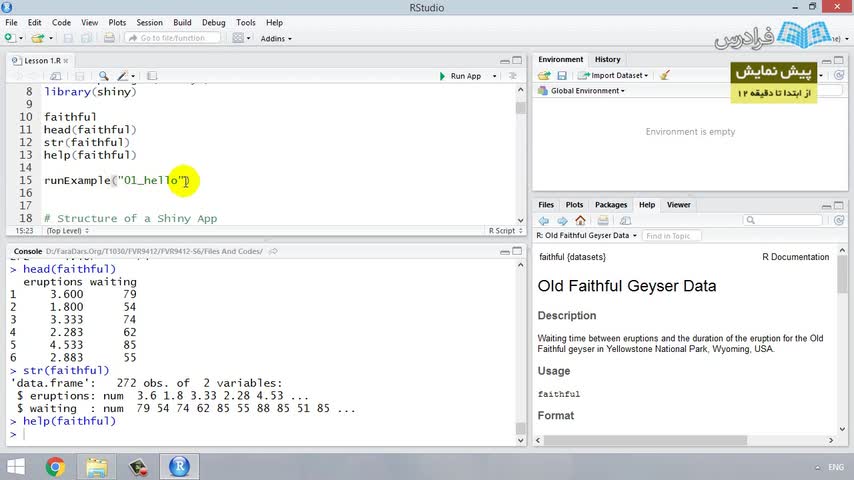Click the source editor vertical scrollbar thumb
The height and width of the screenshot is (480, 854).
tap(520, 107)
